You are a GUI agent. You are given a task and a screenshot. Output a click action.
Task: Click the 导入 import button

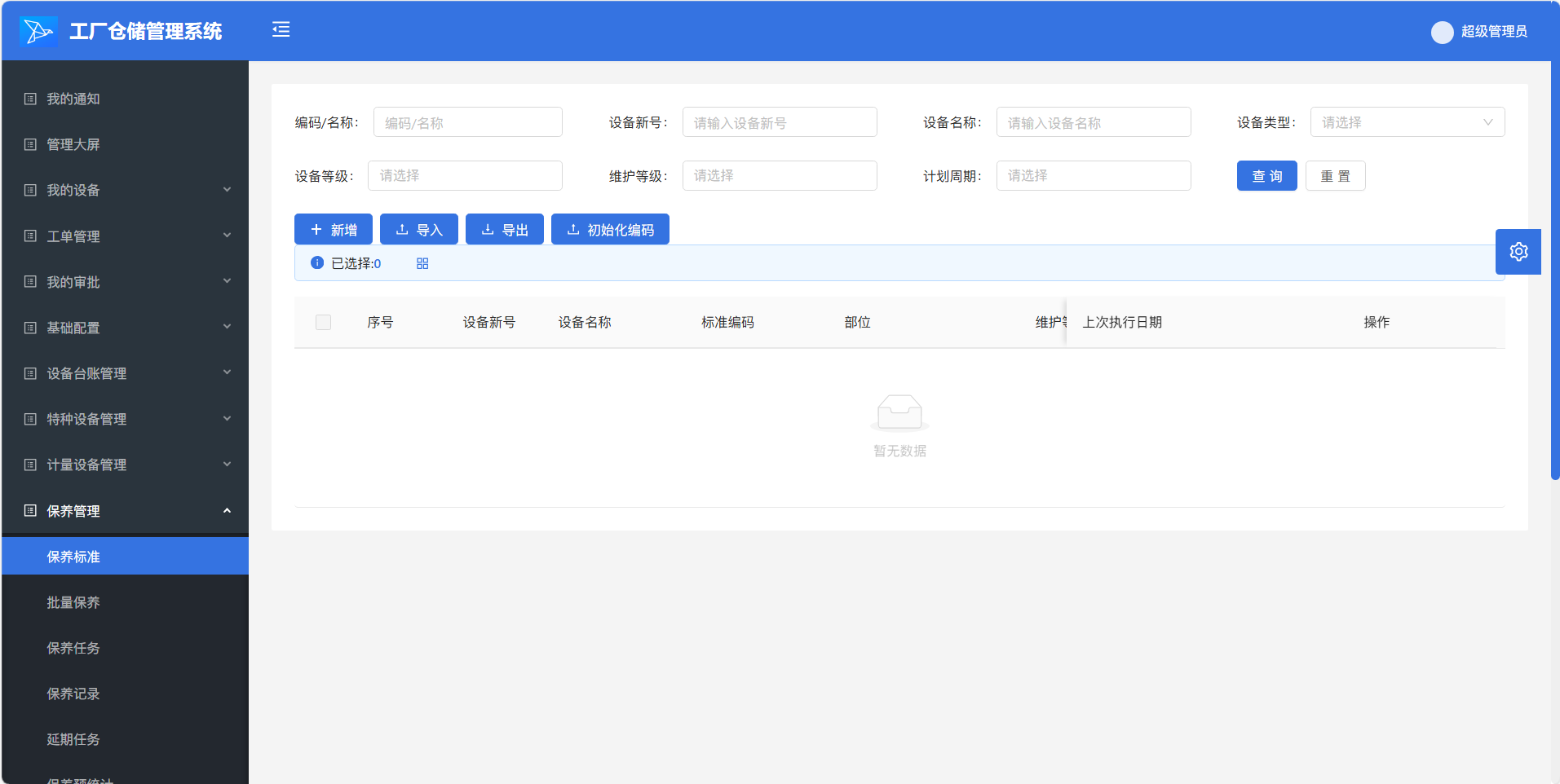[419, 230]
